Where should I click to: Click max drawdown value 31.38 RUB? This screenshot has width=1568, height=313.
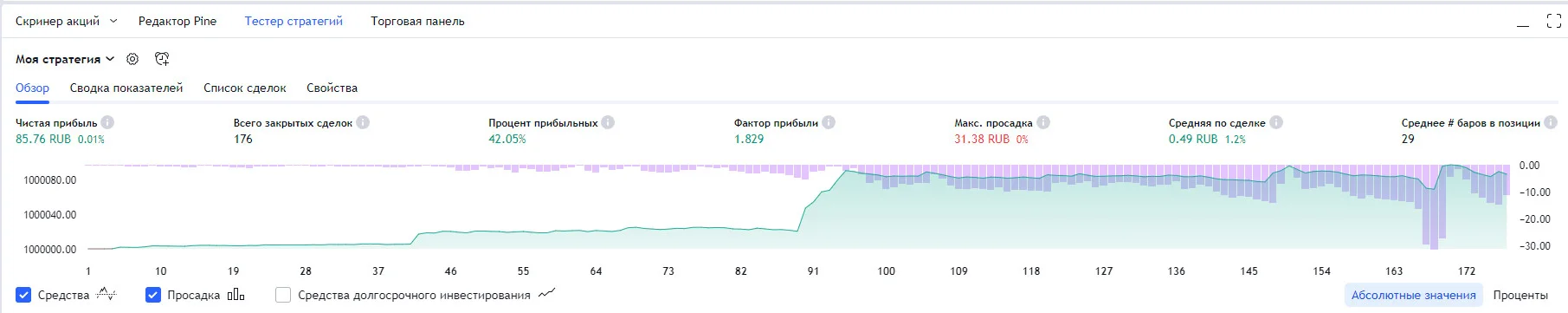[982, 139]
